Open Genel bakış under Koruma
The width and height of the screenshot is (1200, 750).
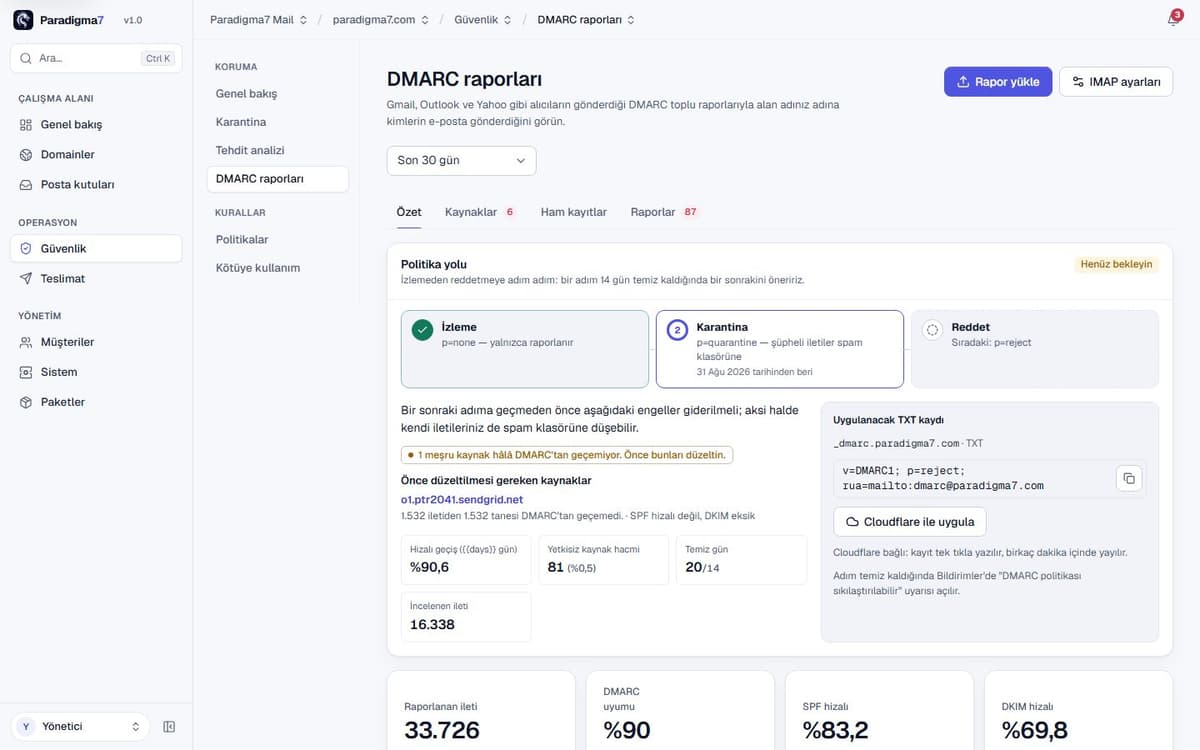point(277,94)
